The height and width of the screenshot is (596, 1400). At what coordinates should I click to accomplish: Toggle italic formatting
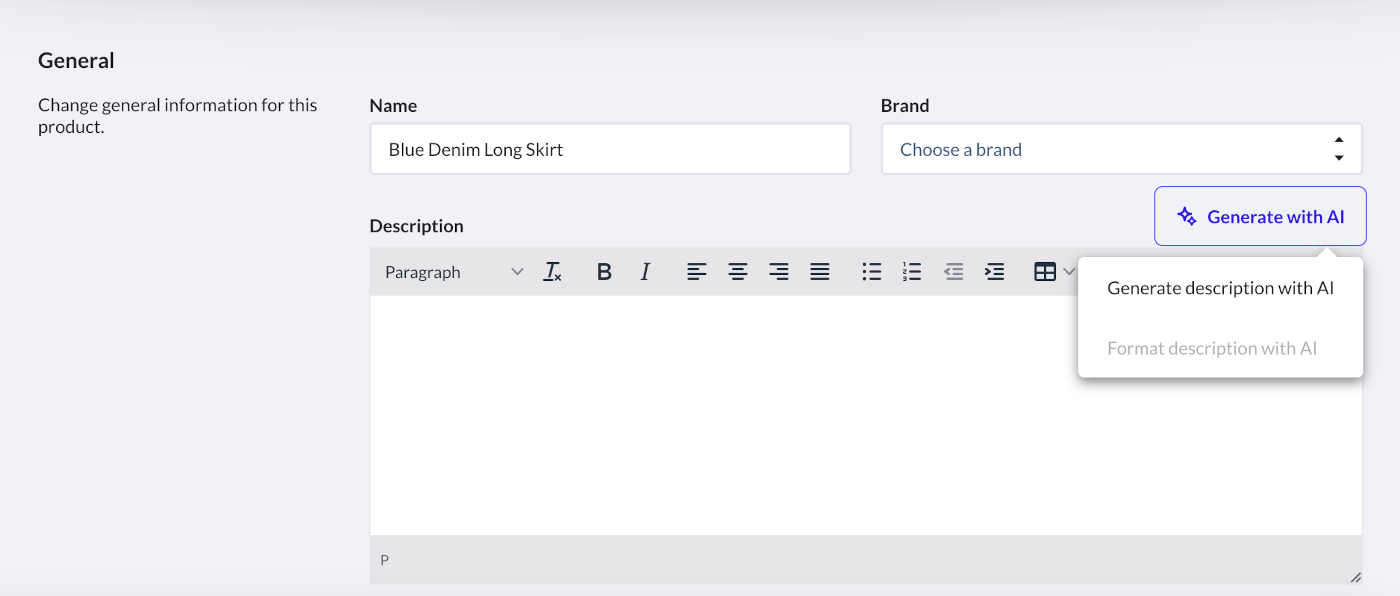645,271
